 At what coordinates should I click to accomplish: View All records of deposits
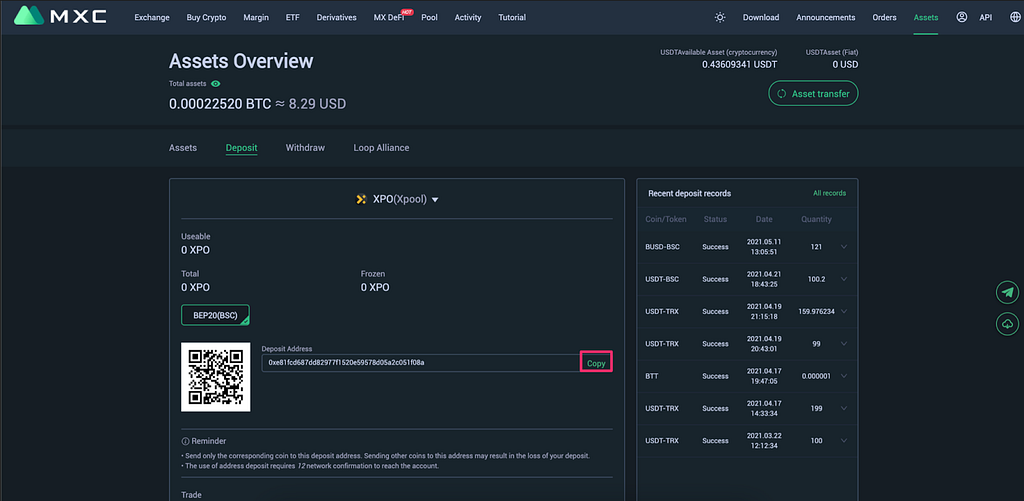click(829, 193)
